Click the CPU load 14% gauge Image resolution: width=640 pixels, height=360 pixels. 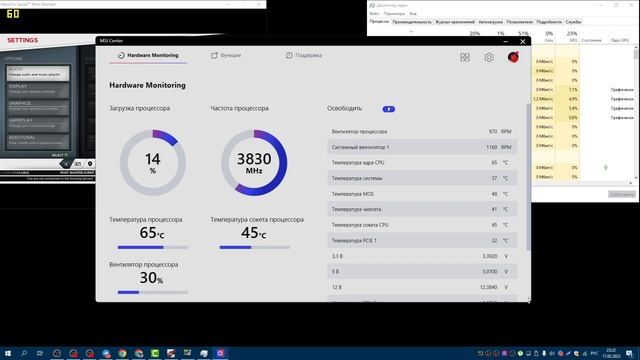(153, 163)
